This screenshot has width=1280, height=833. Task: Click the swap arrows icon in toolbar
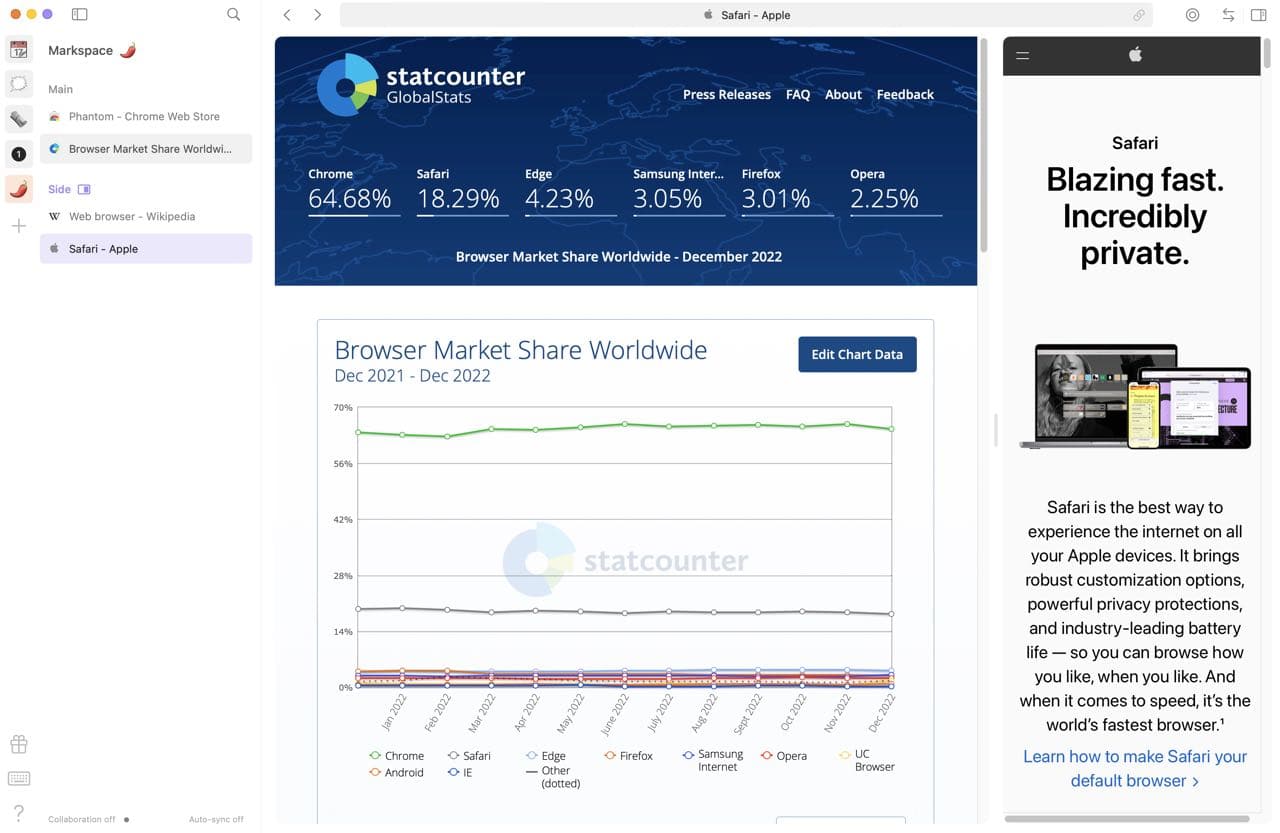tap(1228, 15)
